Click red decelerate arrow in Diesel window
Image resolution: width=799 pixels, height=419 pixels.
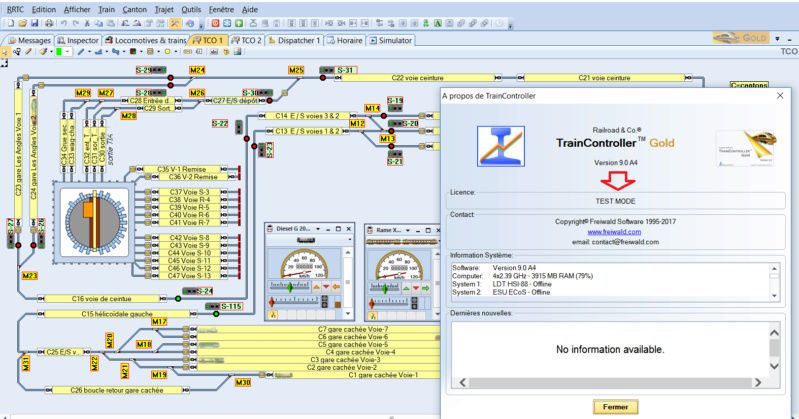[x=326, y=287]
